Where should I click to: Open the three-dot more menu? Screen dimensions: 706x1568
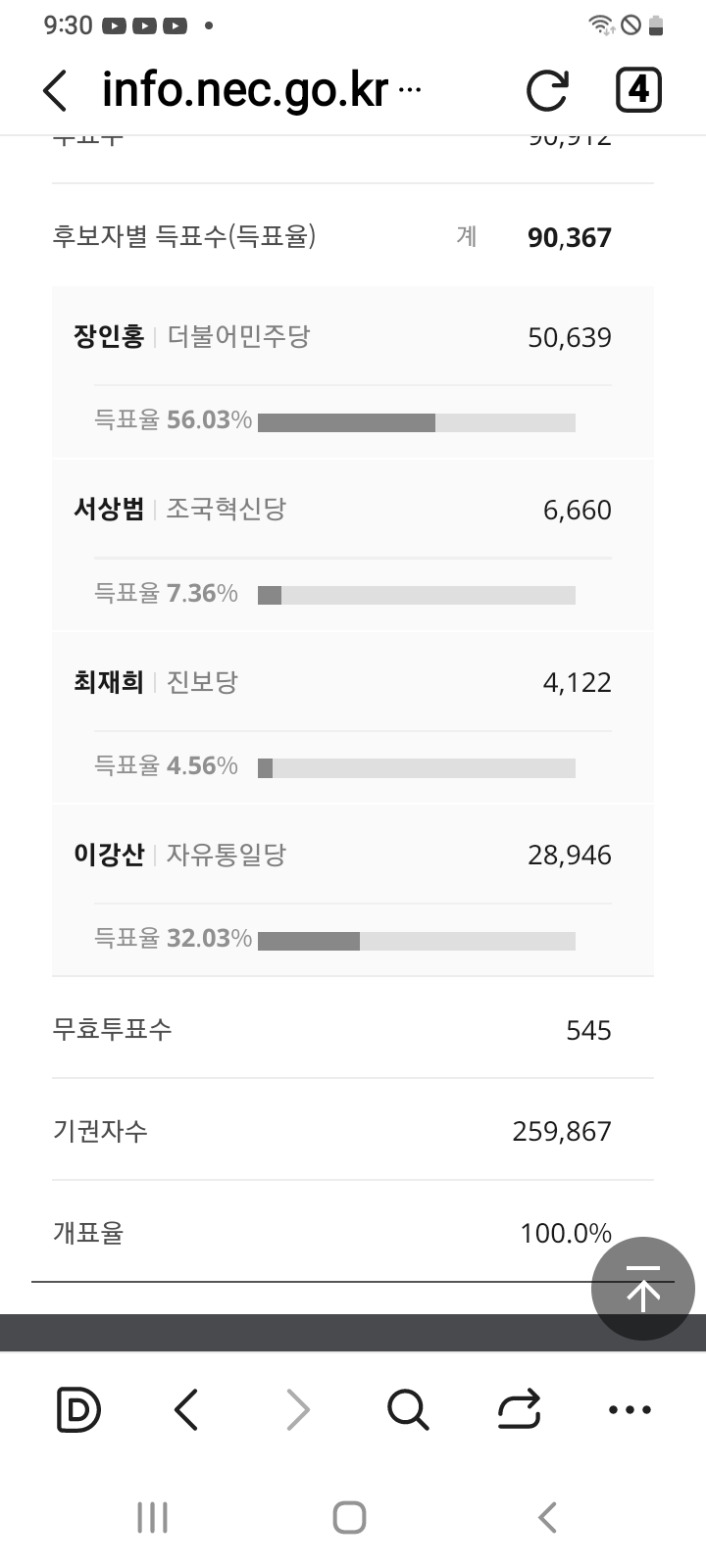click(x=630, y=1410)
